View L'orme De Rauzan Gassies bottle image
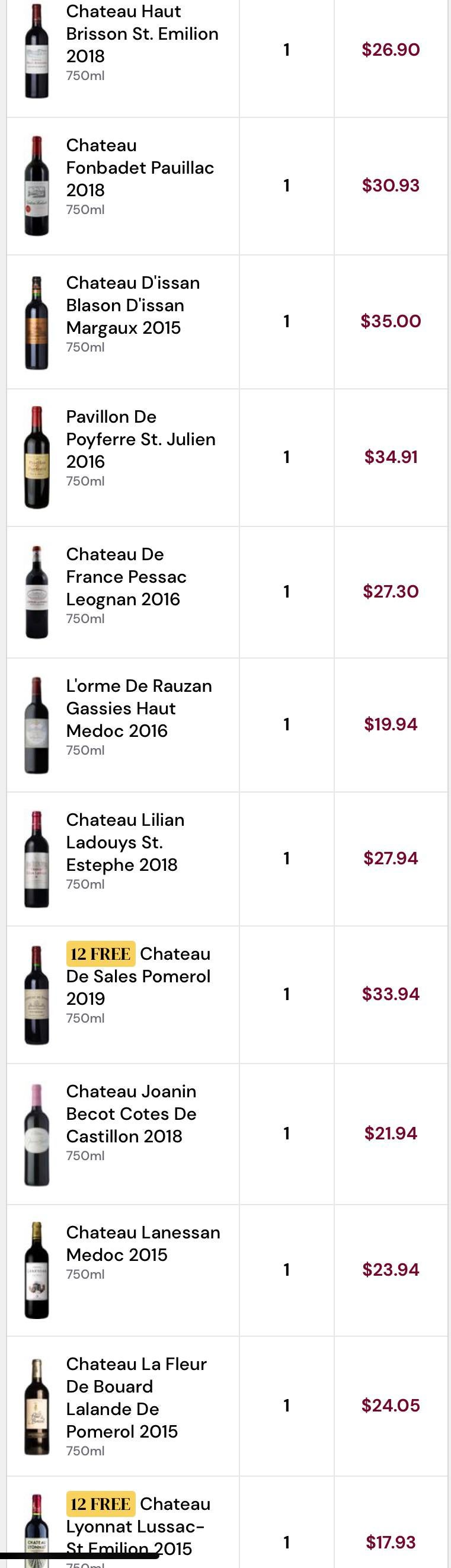Image resolution: width=451 pixels, height=1568 pixels. tap(37, 725)
